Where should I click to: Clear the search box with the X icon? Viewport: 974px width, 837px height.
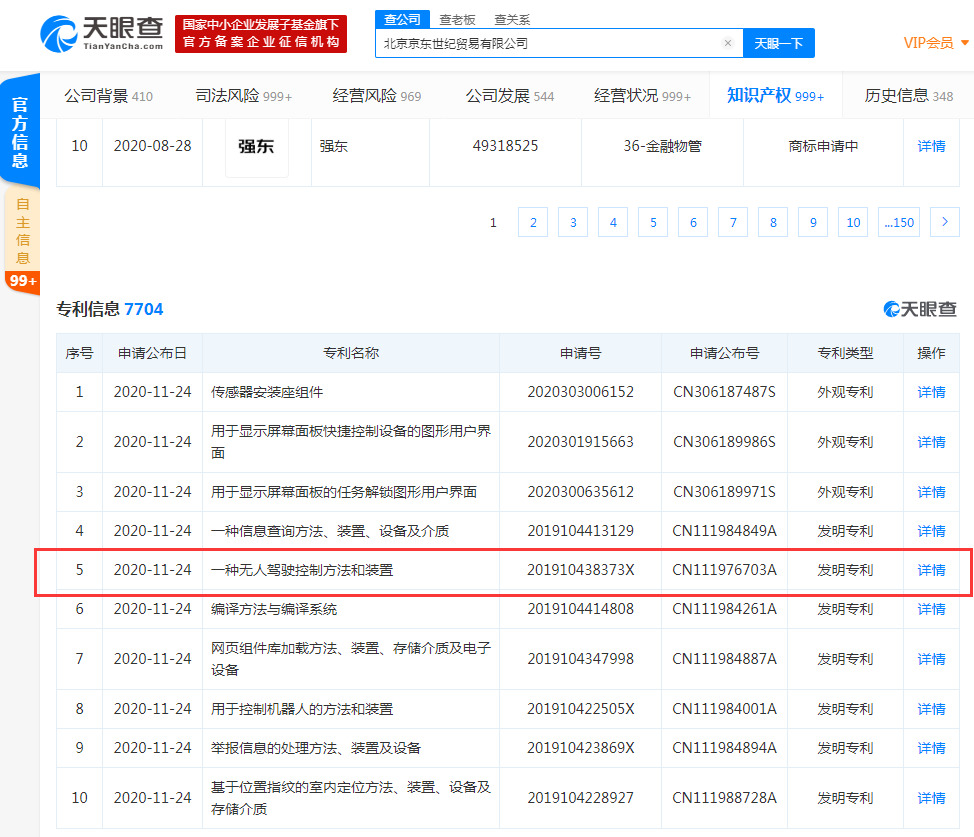pos(728,43)
